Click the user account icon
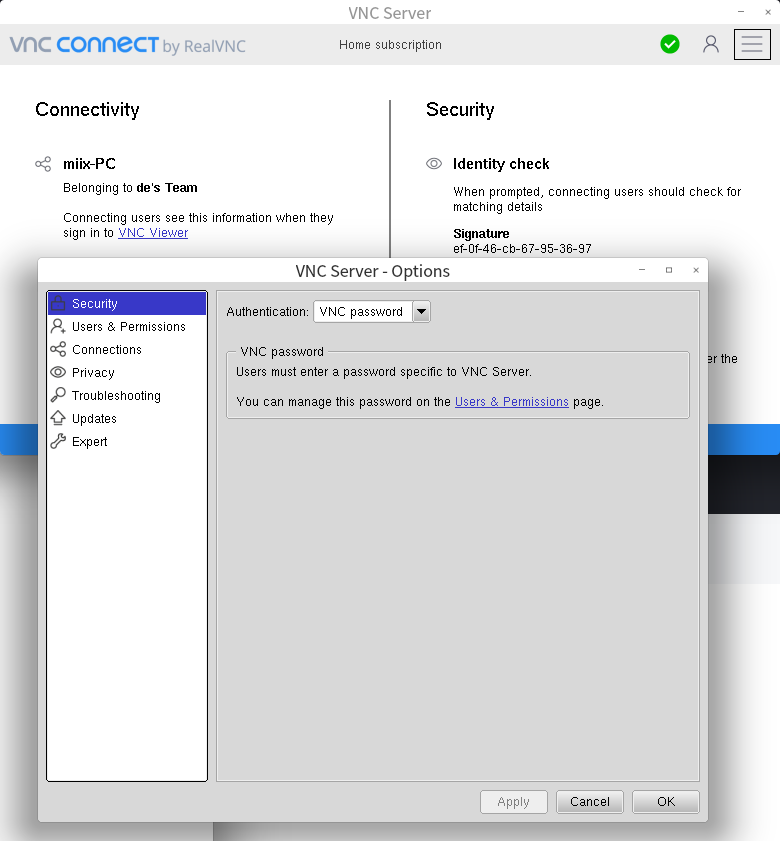 [711, 44]
